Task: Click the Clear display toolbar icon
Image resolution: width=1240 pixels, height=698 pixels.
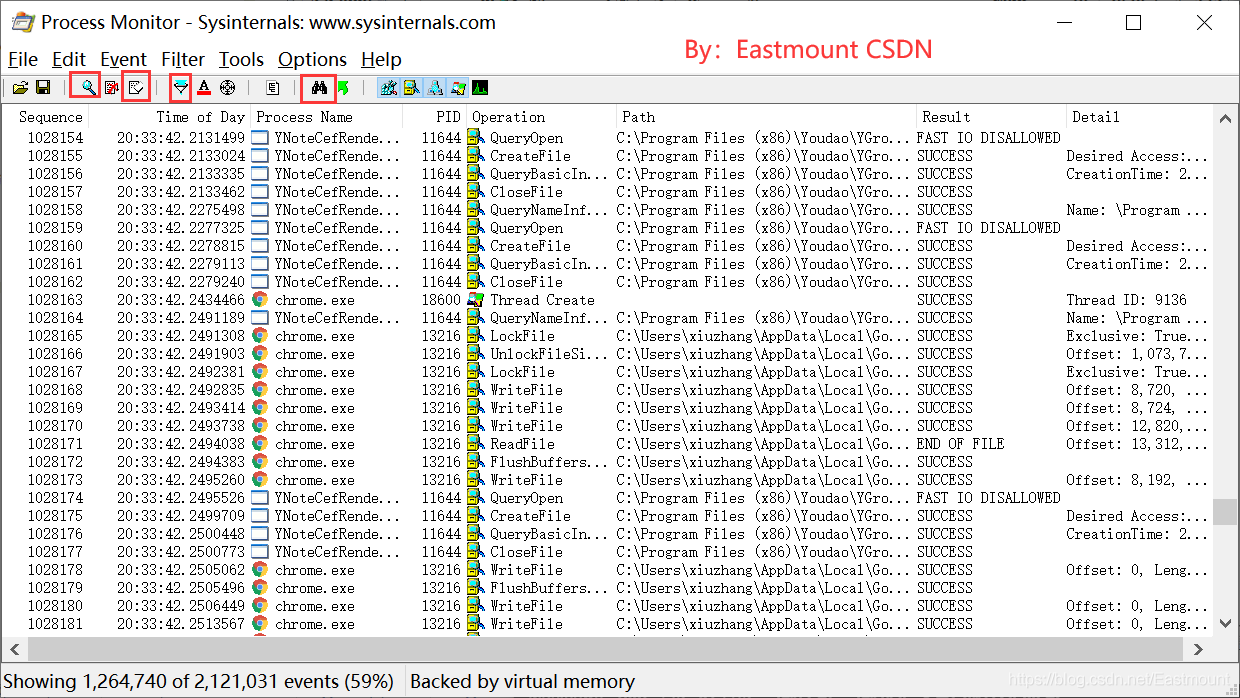Action: coord(135,88)
